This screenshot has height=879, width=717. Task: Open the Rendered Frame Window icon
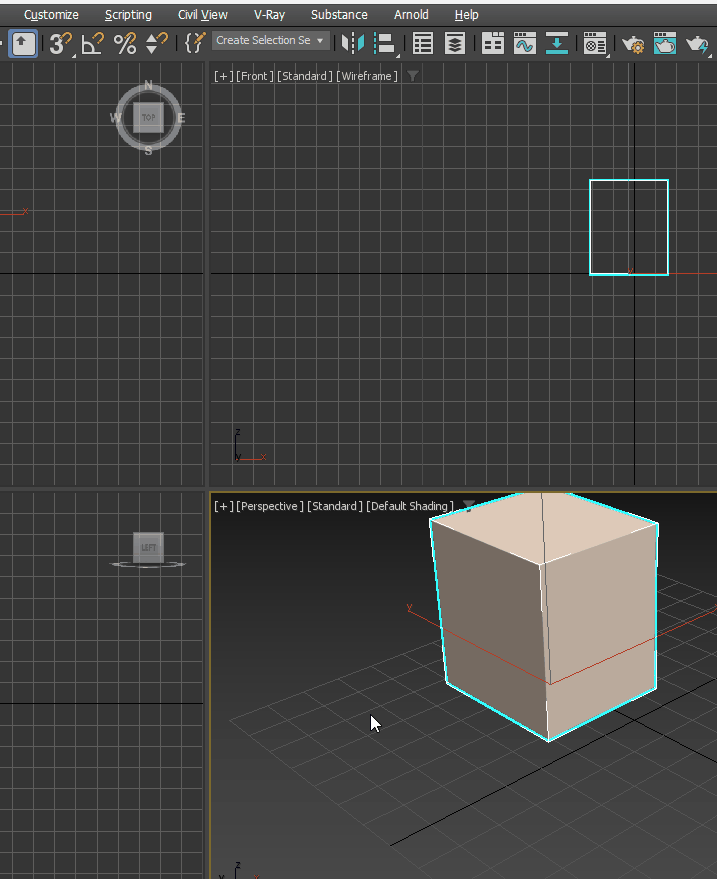click(665, 43)
